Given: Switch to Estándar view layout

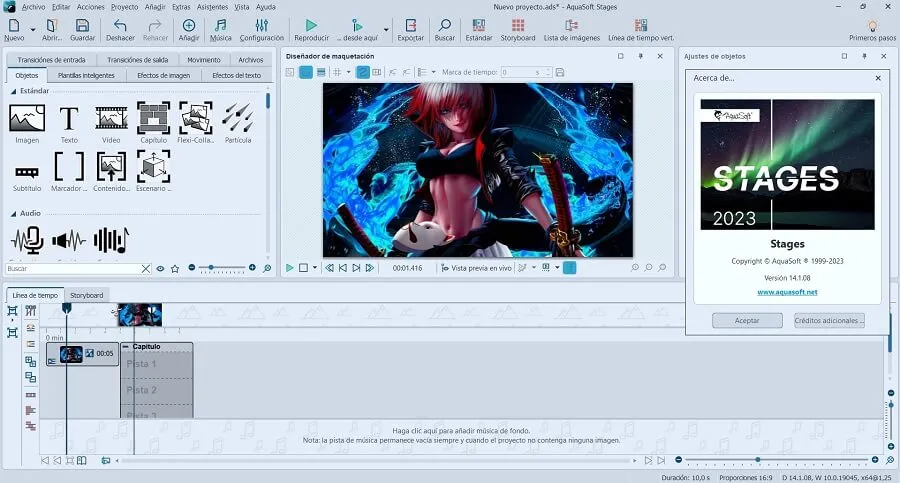Looking at the screenshot, I should [x=479, y=30].
